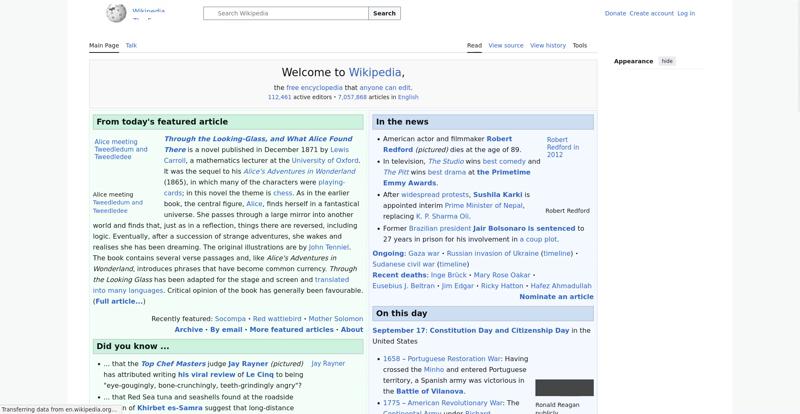
Task: Click the By email link
Action: (226, 330)
